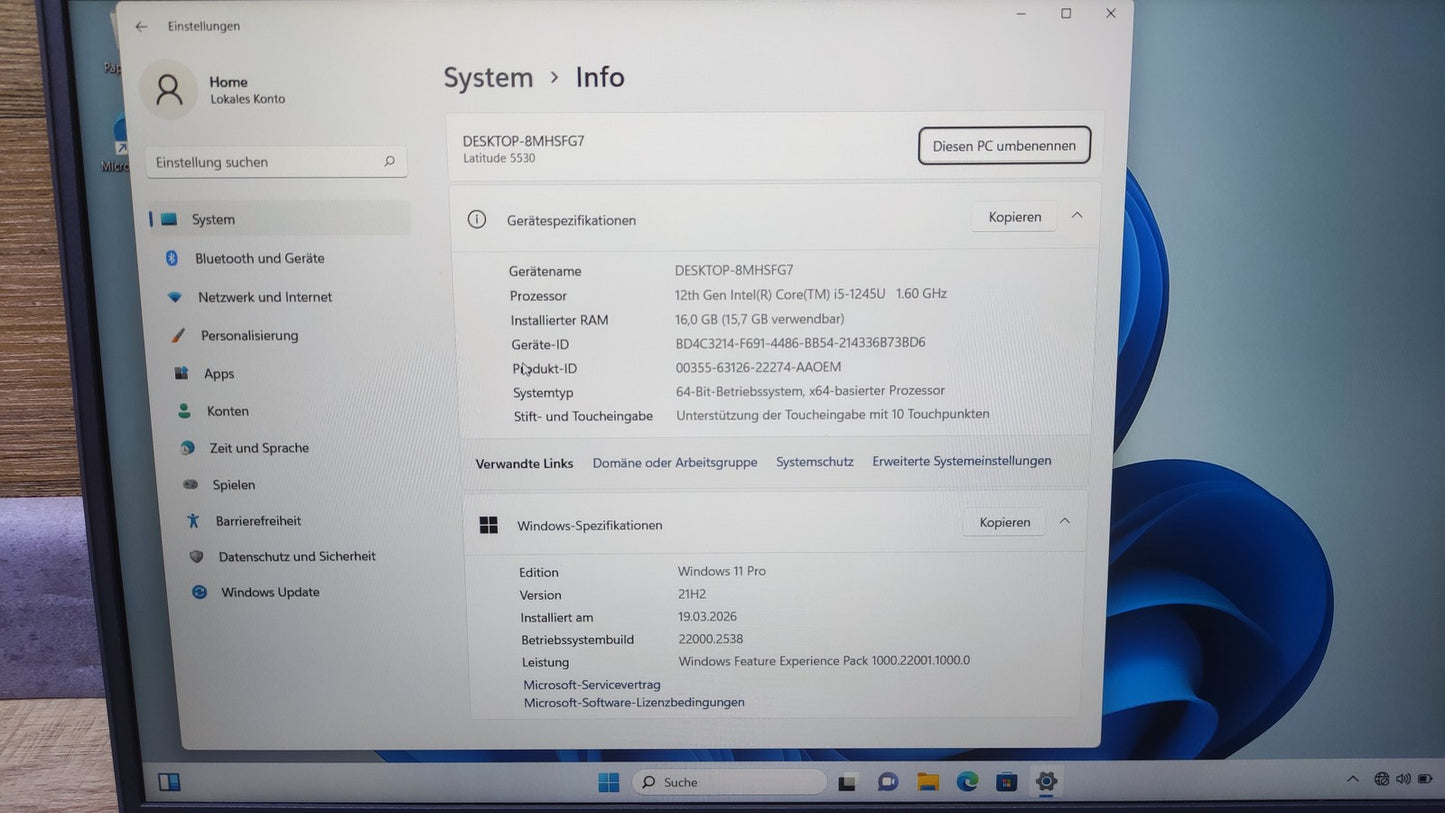Open the Widgets icon on the taskbar
This screenshot has height=813, width=1445.
[169, 782]
